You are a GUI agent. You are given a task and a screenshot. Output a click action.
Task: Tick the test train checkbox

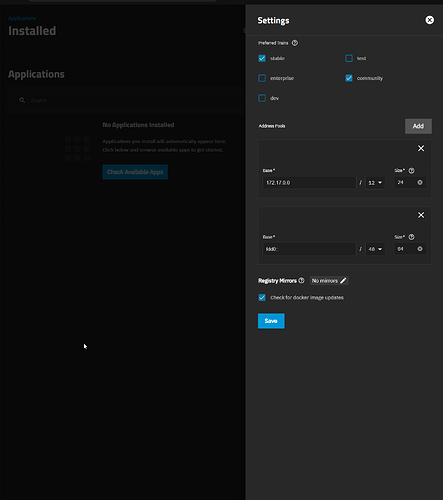[349, 58]
